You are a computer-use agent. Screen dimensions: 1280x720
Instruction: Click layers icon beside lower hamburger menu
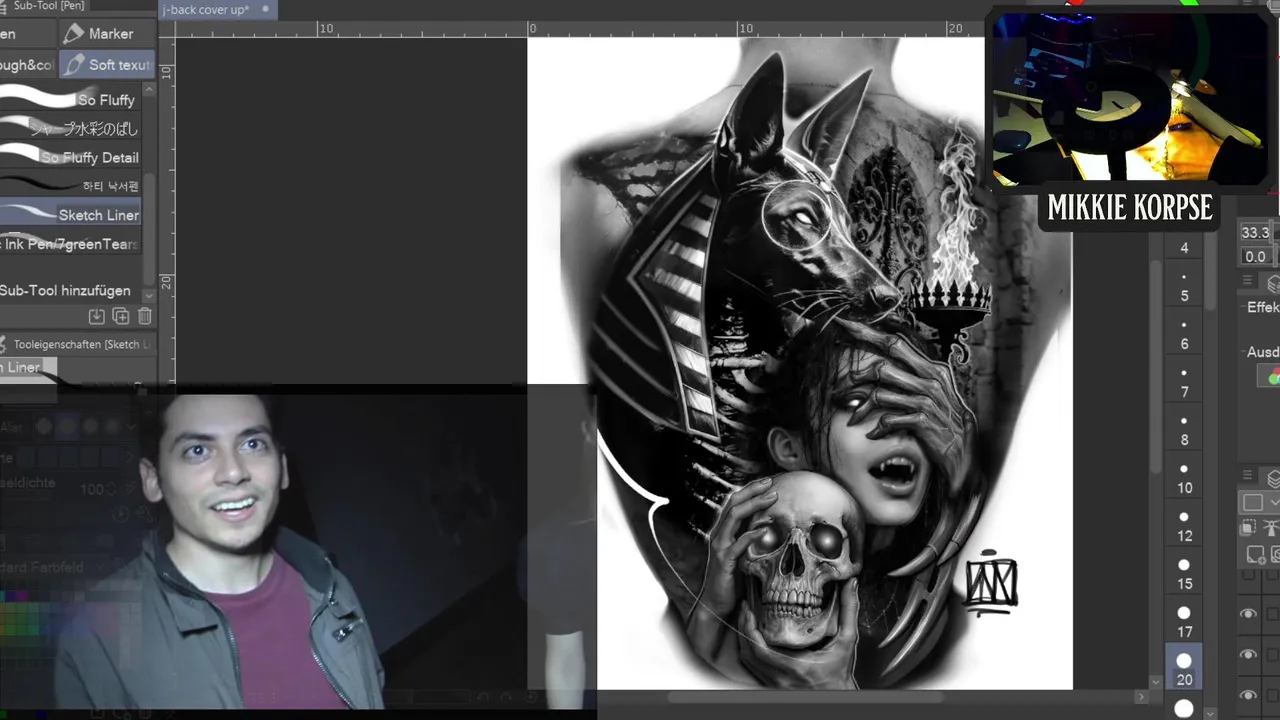tap(1273, 478)
